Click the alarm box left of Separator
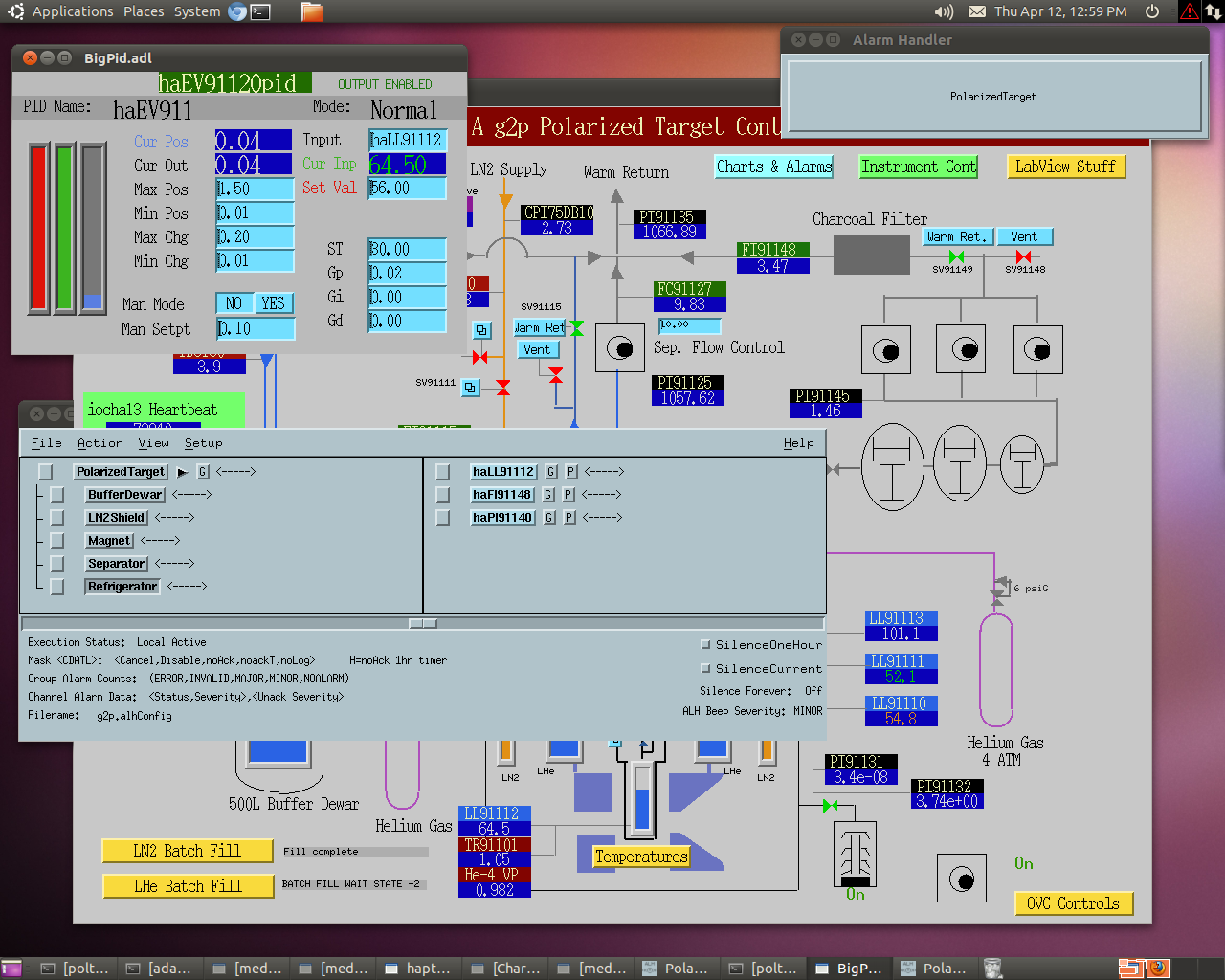1225x980 pixels. [x=57, y=564]
